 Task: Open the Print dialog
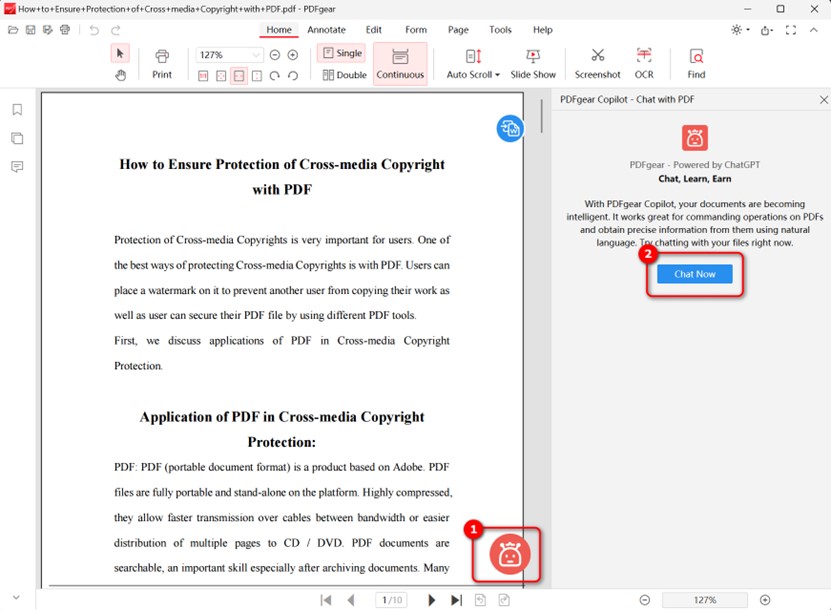click(161, 62)
